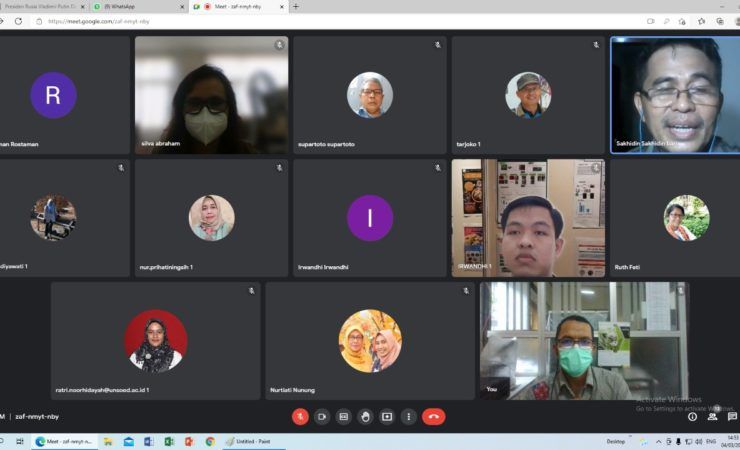The width and height of the screenshot is (740, 450).
Task: Select your own 'You' video tile
Action: (x=584, y=341)
